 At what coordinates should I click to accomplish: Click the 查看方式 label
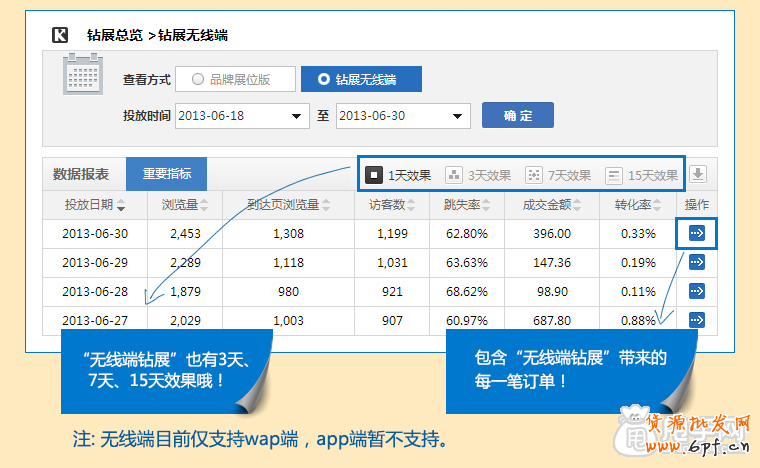tap(147, 79)
